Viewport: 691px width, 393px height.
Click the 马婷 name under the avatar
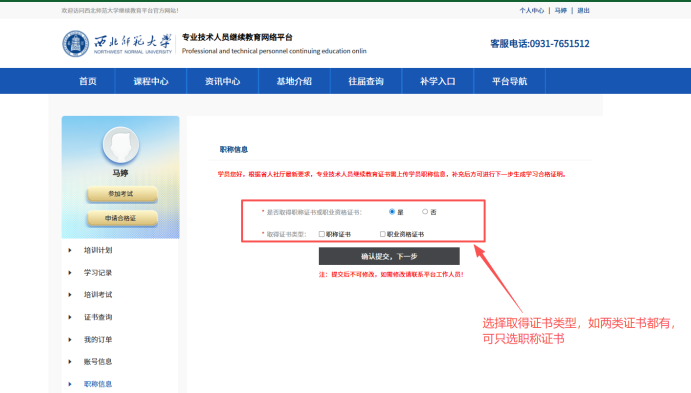coord(120,173)
